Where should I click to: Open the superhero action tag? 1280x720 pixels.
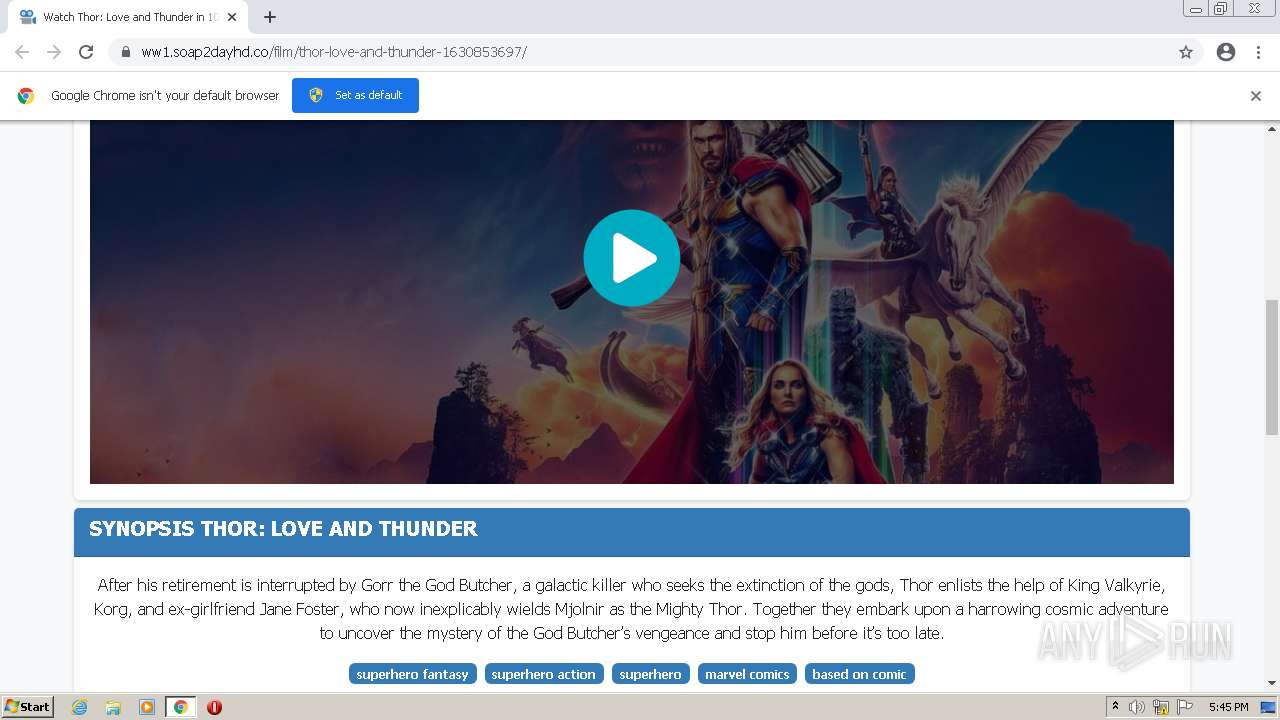coord(544,674)
